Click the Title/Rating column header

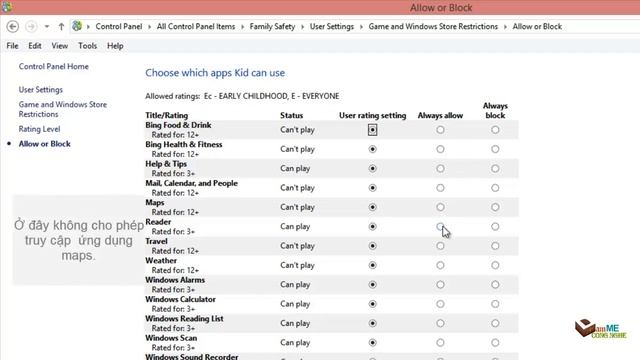(x=167, y=116)
